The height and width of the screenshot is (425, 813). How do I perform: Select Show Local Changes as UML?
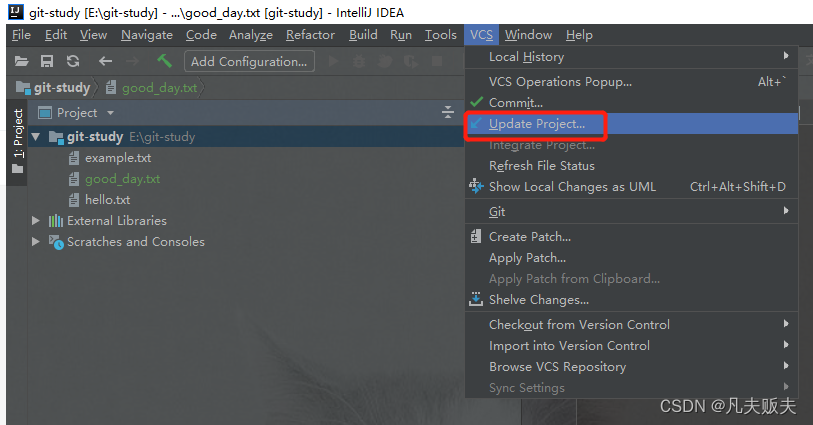tap(631, 187)
